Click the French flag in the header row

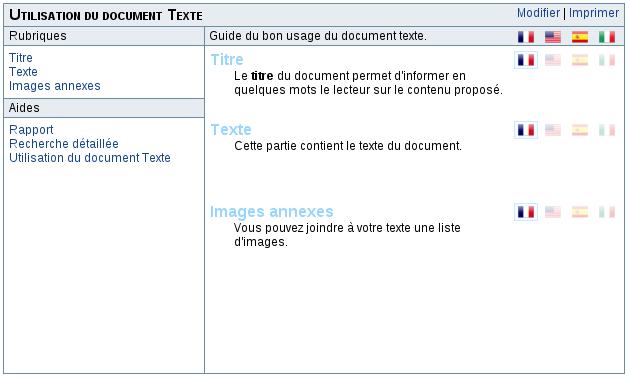(526, 37)
